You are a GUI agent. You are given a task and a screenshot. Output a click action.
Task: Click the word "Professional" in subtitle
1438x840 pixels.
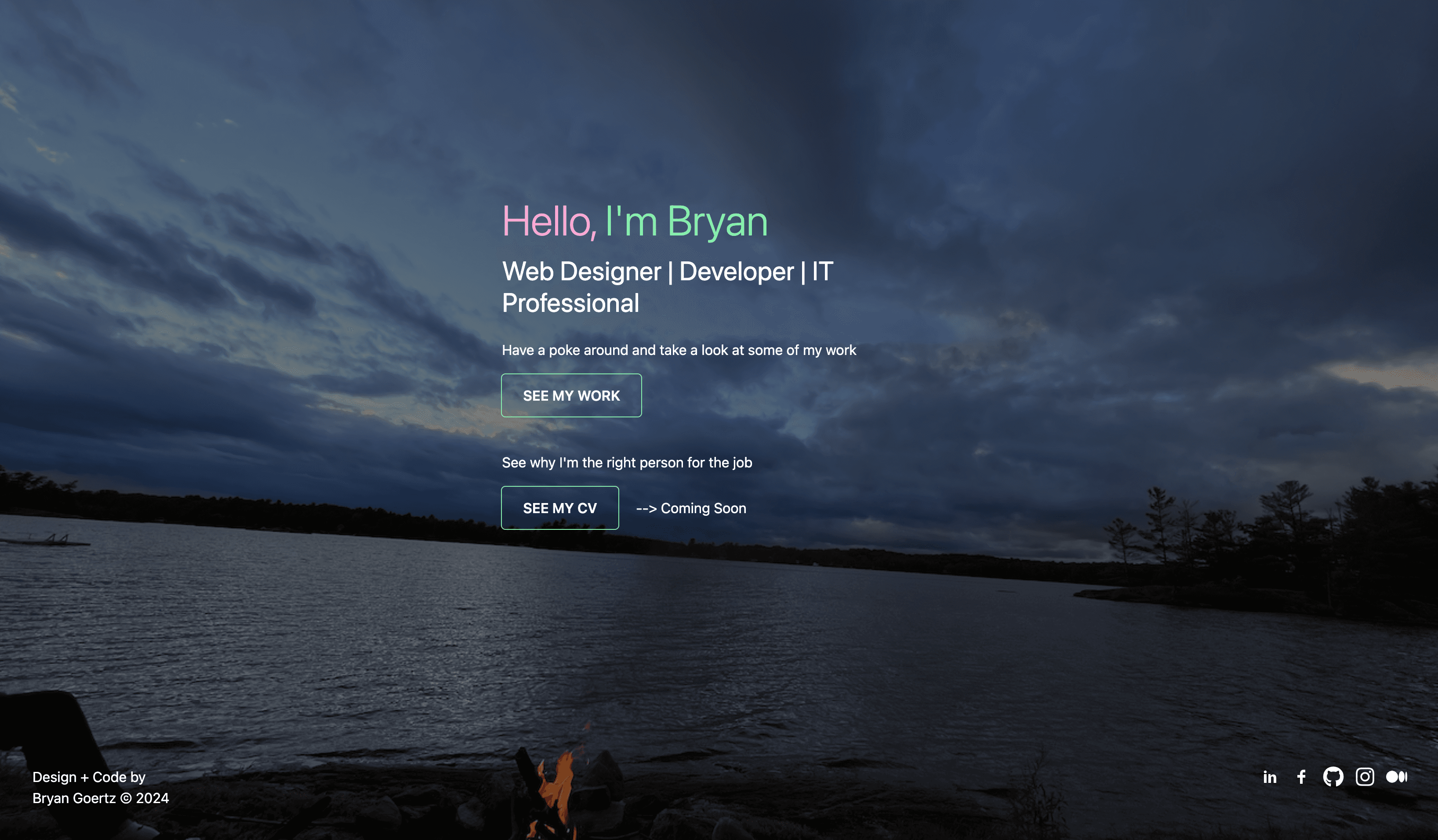click(x=570, y=303)
